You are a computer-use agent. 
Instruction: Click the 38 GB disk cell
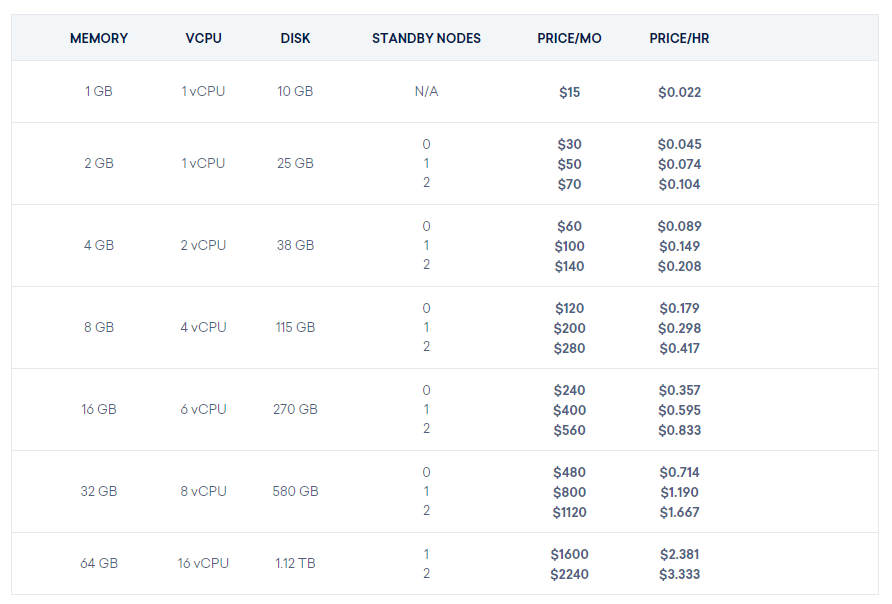coord(295,245)
